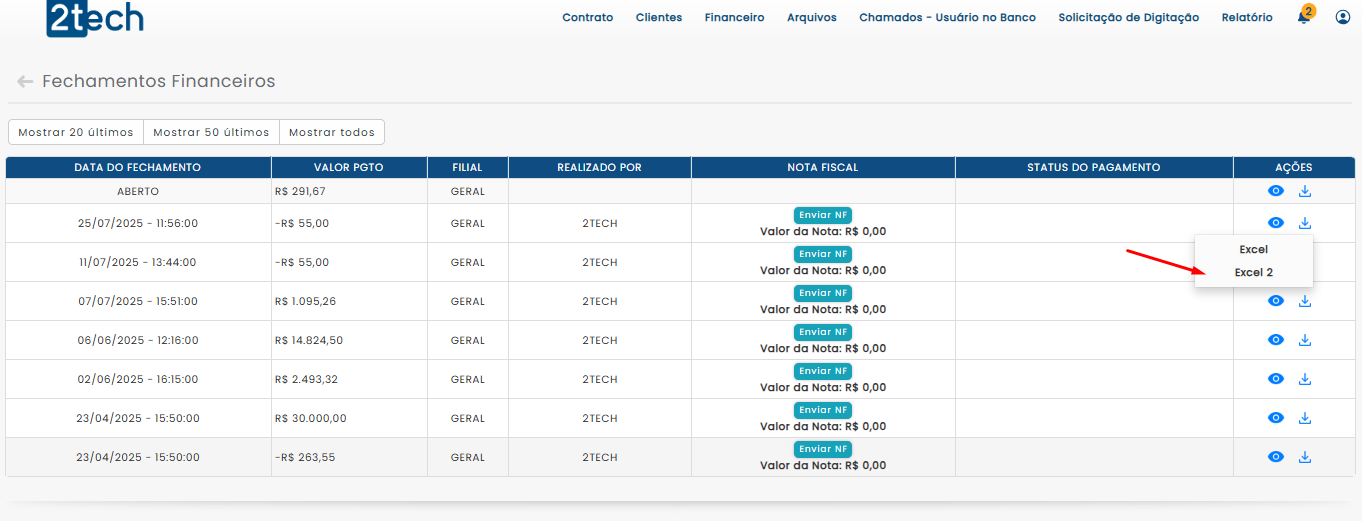
Task: View the 23/04/2025 R$ 30.000,00 closing
Action: pyautogui.click(x=1276, y=418)
